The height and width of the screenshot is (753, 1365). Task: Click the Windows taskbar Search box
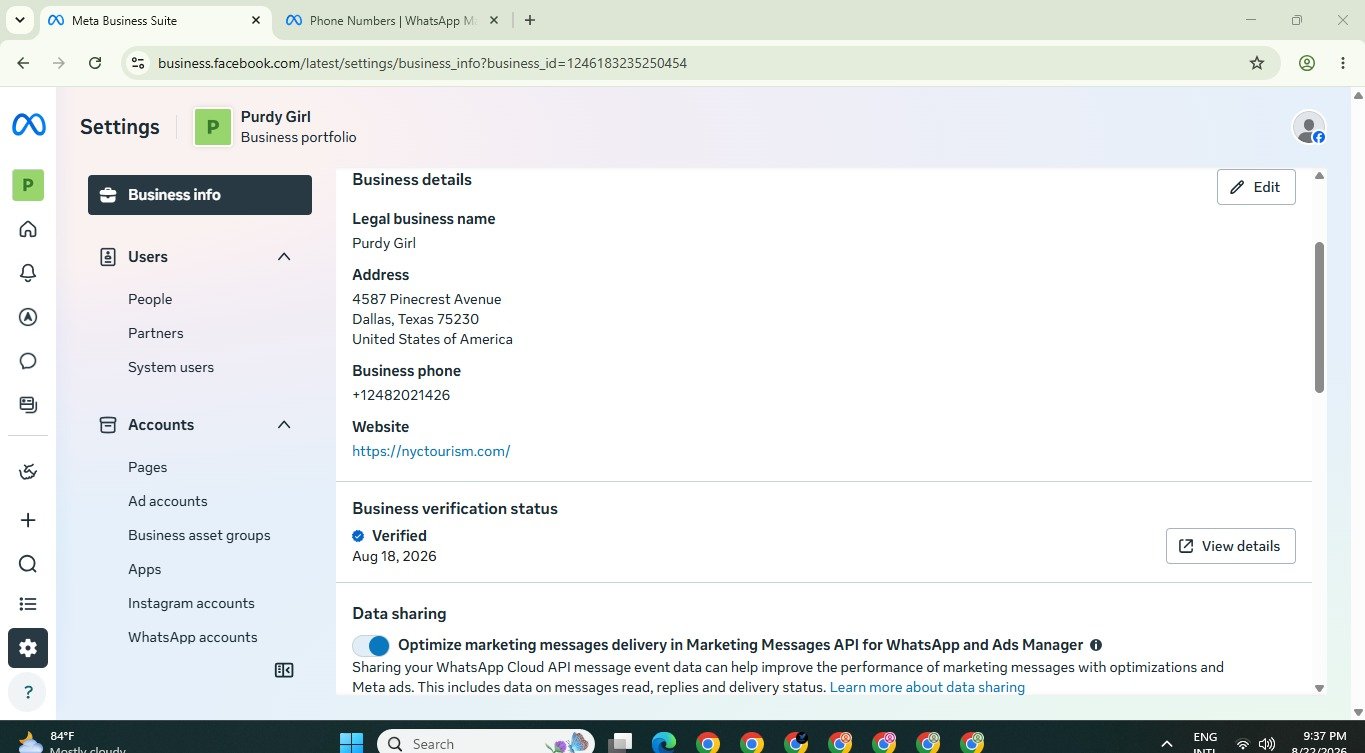486,743
